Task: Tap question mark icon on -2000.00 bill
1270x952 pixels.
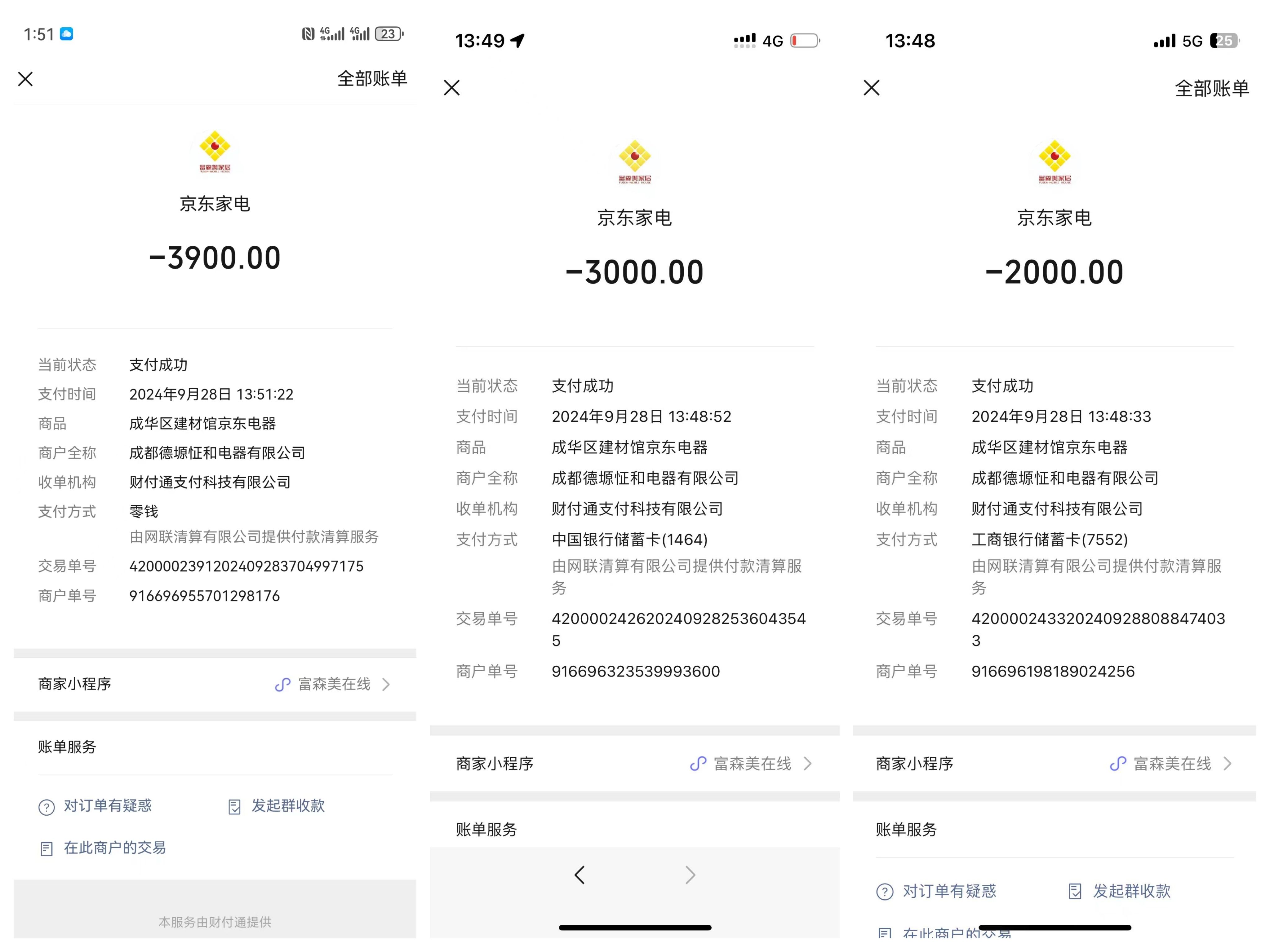Action: (885, 892)
